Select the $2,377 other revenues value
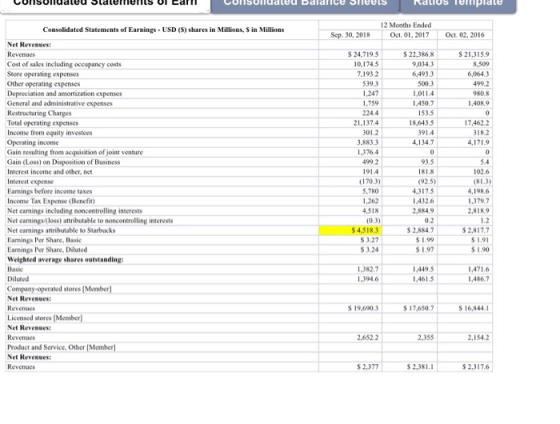The image size is (560, 424). point(368,367)
